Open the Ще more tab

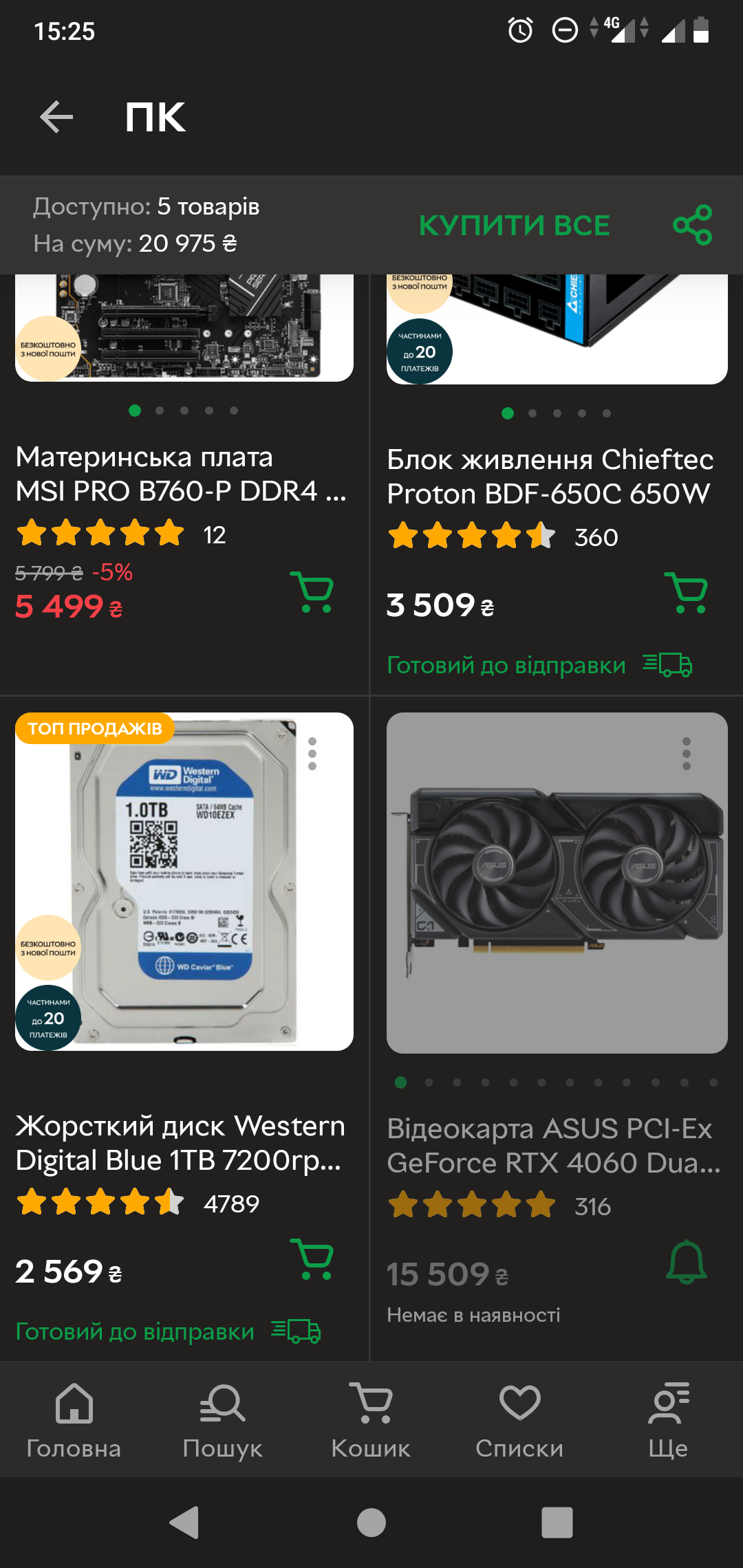click(668, 1421)
